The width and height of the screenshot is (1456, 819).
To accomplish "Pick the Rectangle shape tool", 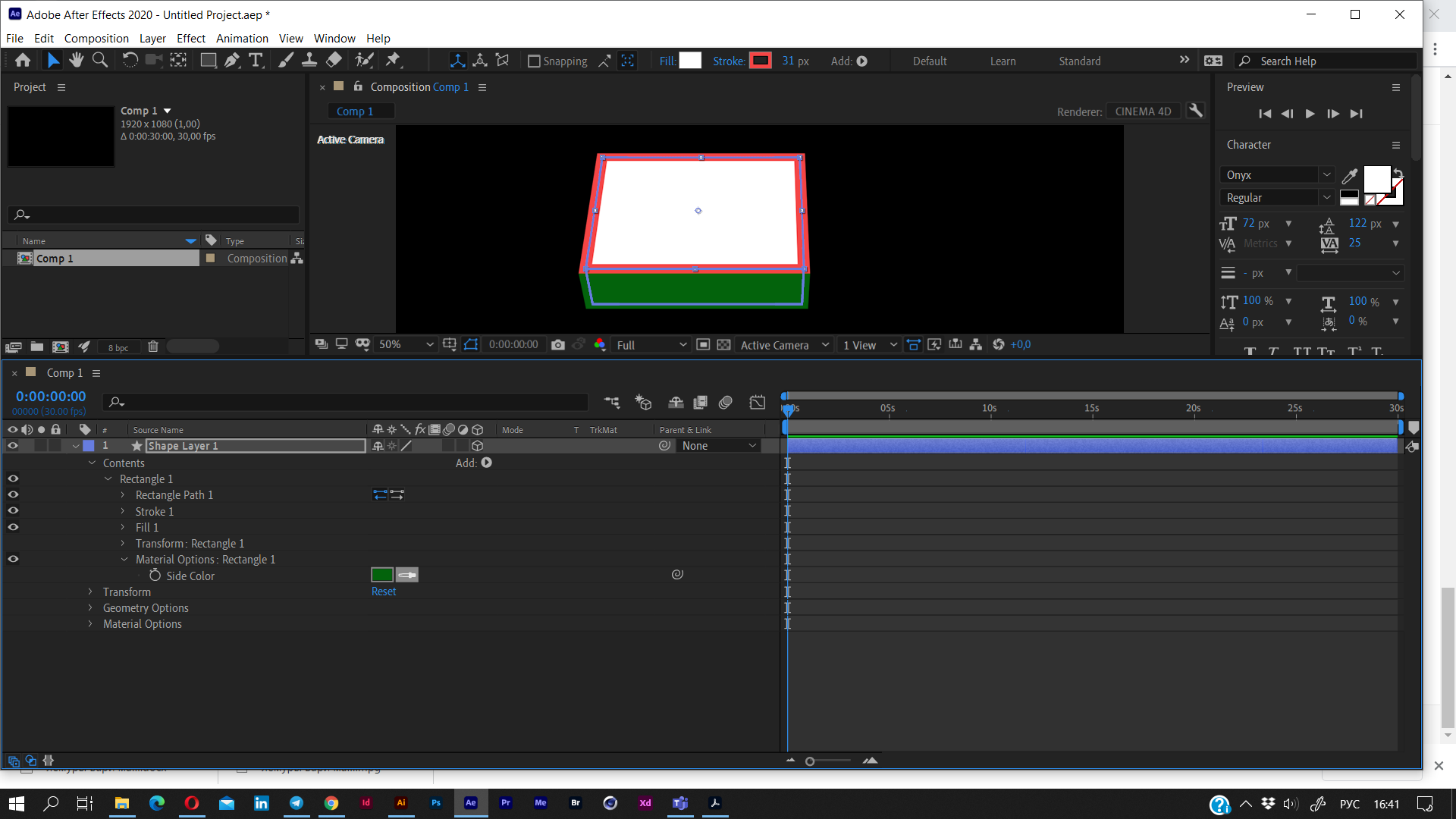I will point(208,60).
